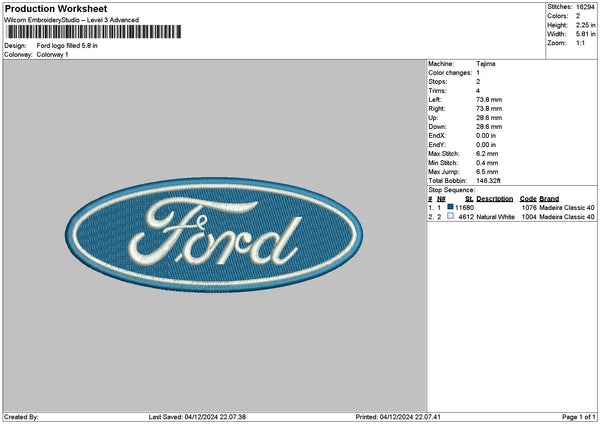Click the 'Page 1 of 1' indicator
Viewport: 600px width, 424px height.
579,417
